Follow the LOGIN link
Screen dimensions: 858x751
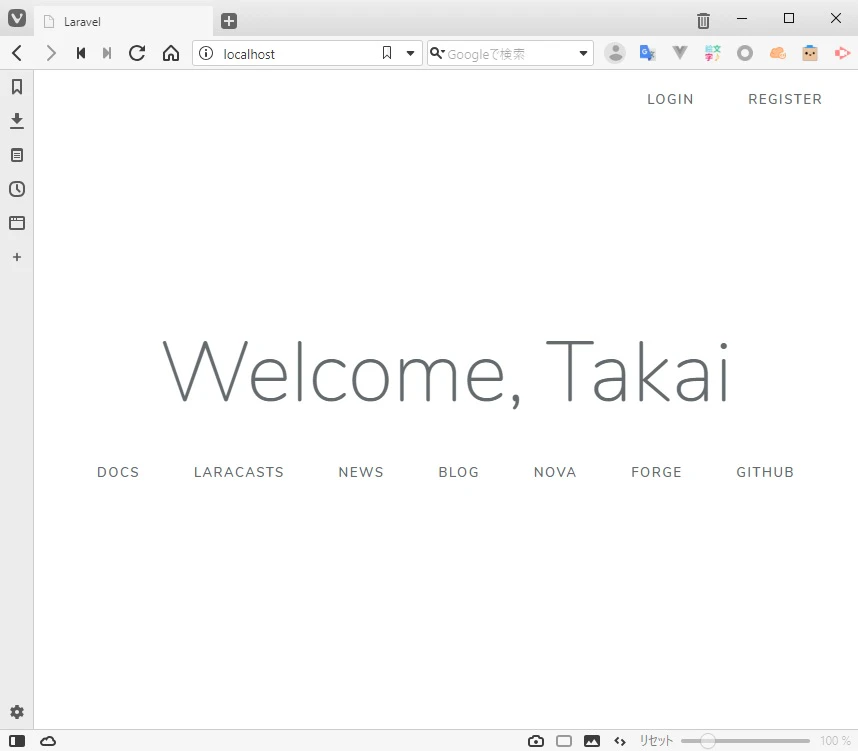click(x=670, y=99)
